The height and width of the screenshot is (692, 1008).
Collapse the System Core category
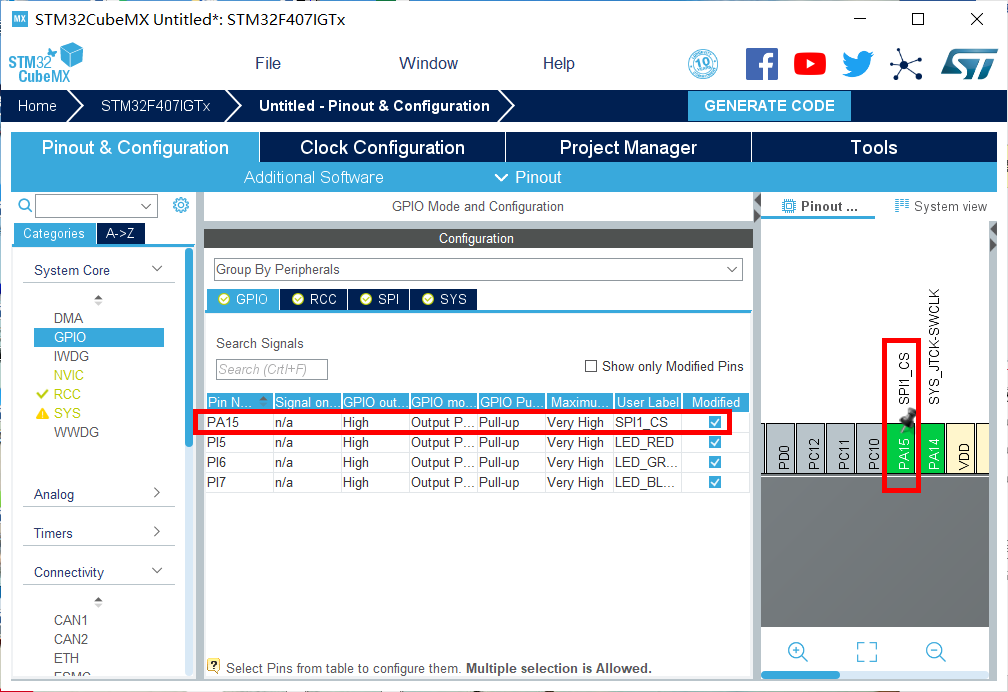click(x=157, y=269)
